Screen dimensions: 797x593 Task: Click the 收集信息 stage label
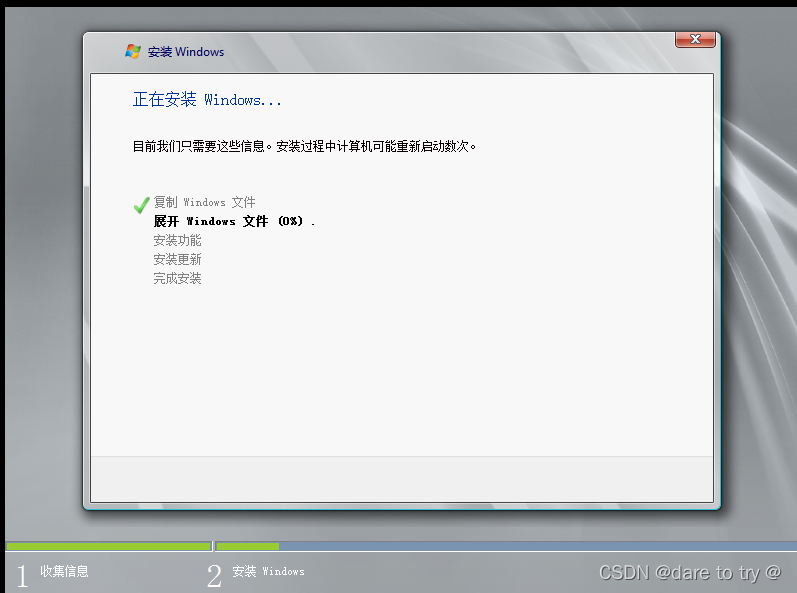(x=65, y=571)
